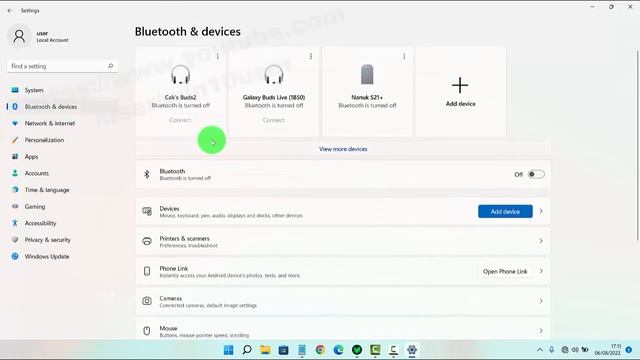The image size is (640, 360).
Task: Open taskbar Search magnifier
Action: (247, 350)
